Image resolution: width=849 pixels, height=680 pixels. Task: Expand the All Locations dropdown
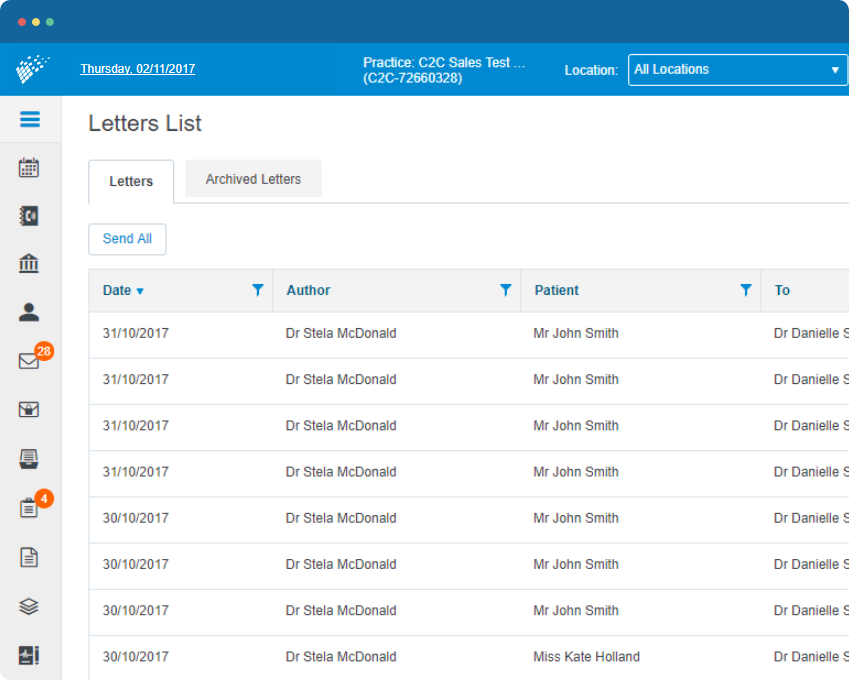click(737, 70)
